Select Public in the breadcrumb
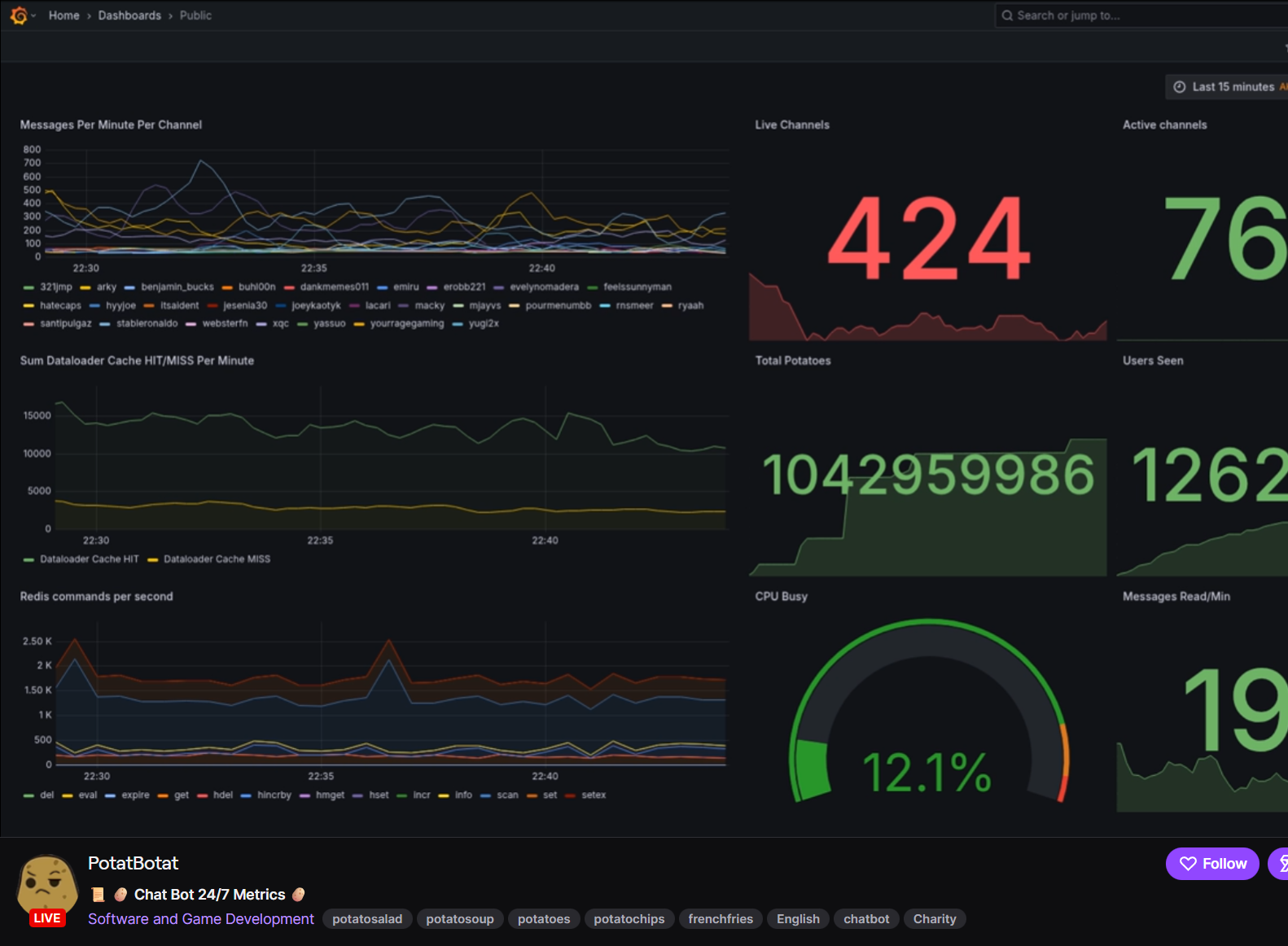 click(x=195, y=15)
